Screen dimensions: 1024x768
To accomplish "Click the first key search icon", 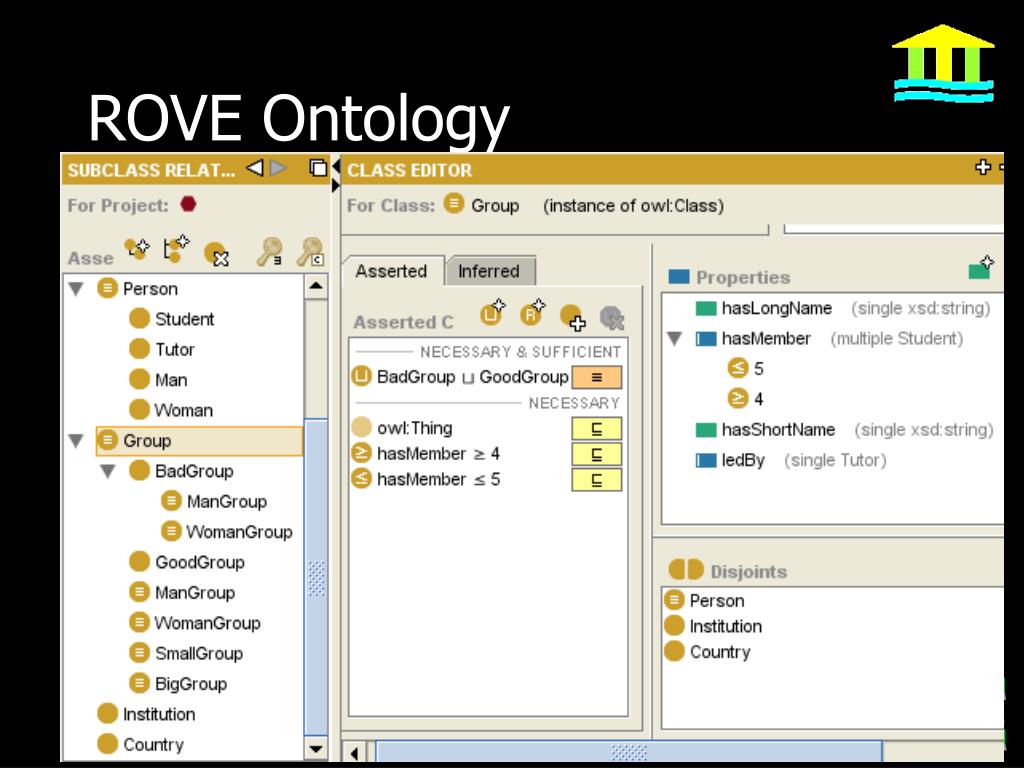I will pos(269,251).
